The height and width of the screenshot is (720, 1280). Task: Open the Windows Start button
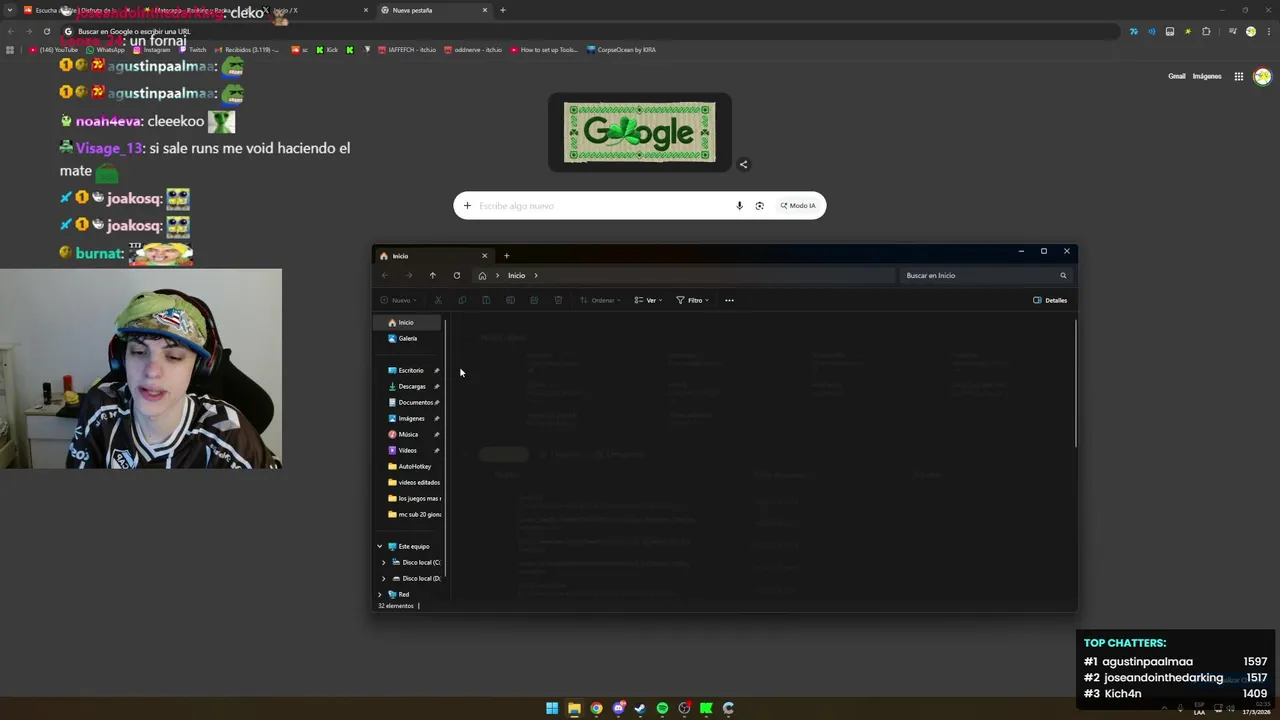point(552,708)
